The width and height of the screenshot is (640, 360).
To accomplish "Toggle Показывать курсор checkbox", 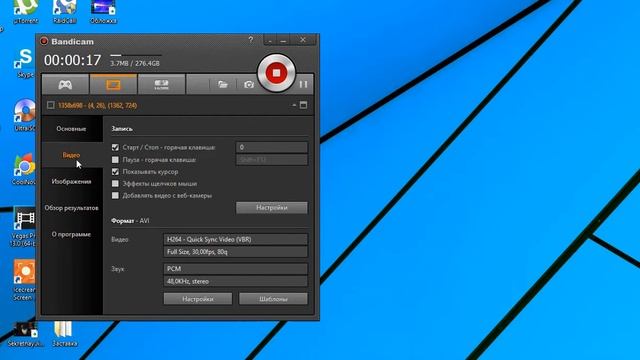I will pyautogui.click(x=116, y=172).
